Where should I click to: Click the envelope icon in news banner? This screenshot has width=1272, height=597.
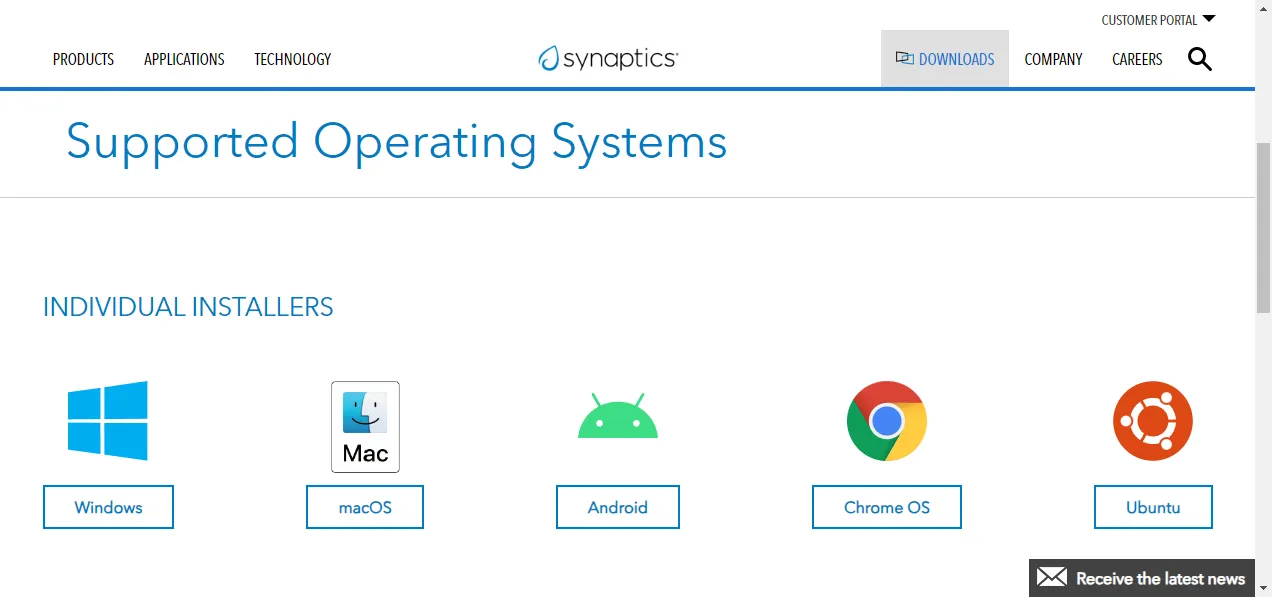pyautogui.click(x=1052, y=577)
